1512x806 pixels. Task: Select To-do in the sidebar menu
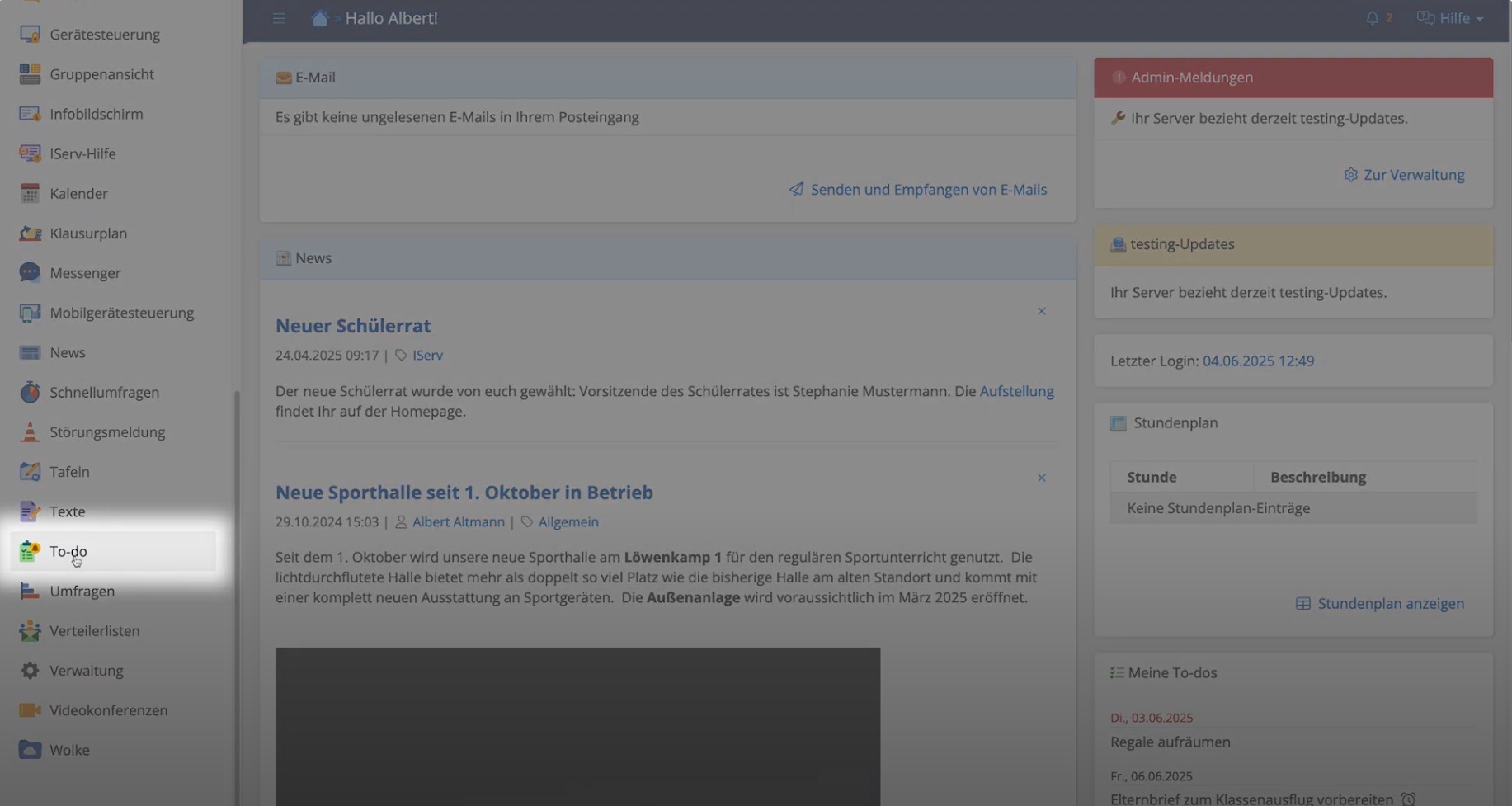point(69,551)
